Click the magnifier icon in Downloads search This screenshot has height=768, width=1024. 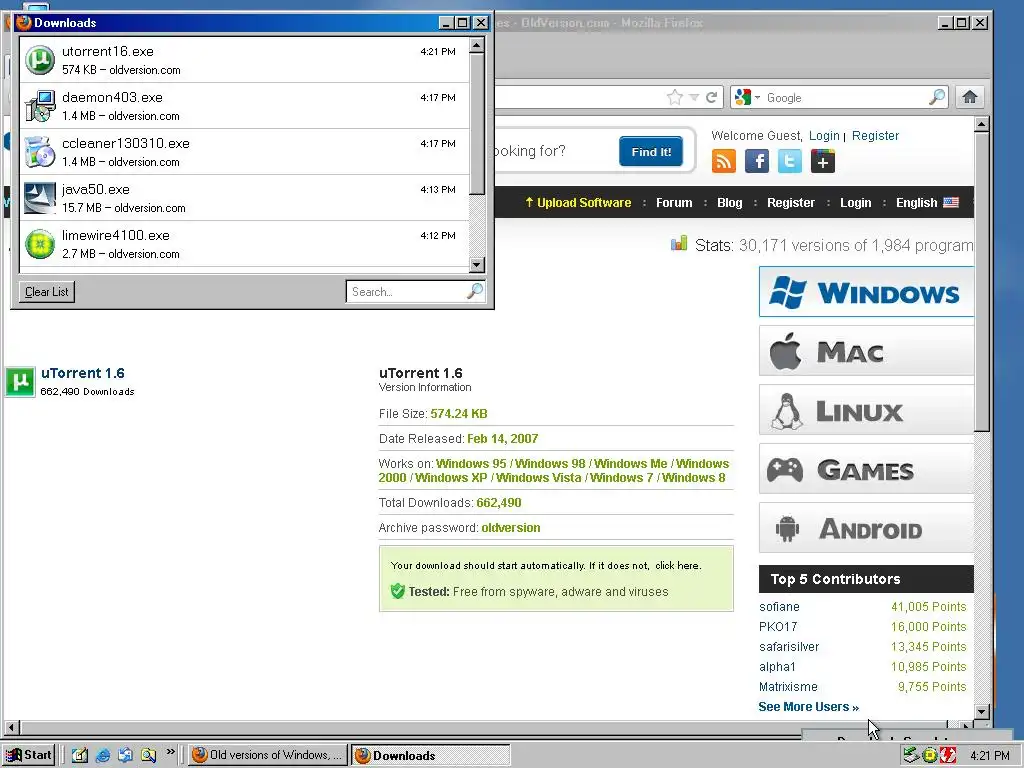475,291
